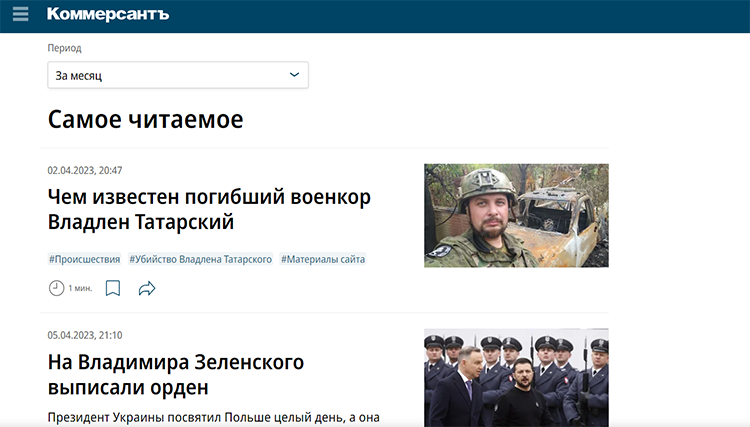
Task: Click the 'Самое читаемое' heading
Action: tap(145, 120)
